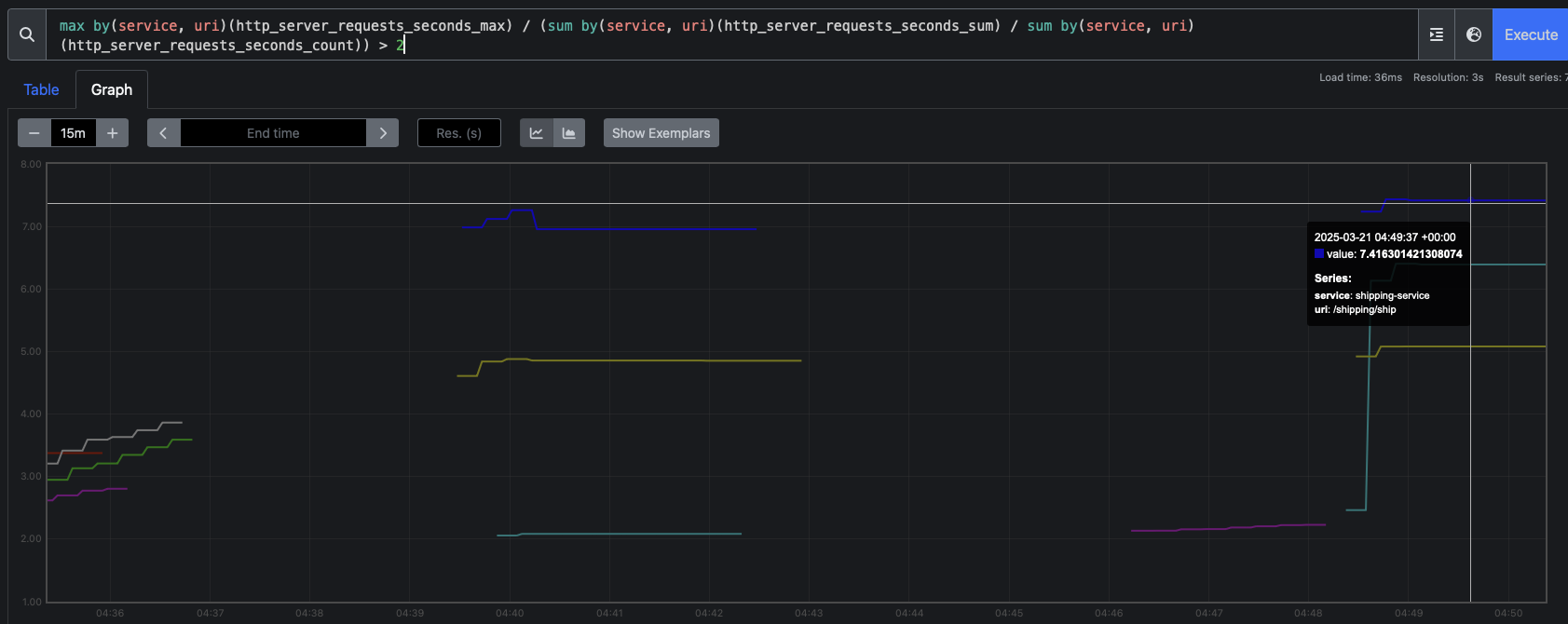Switch to unstacked line chart view

click(537, 133)
